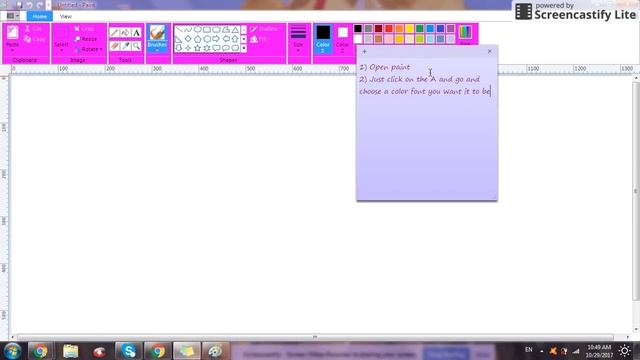
Task: Add new sticky note with plus
Action: pyautogui.click(x=364, y=51)
